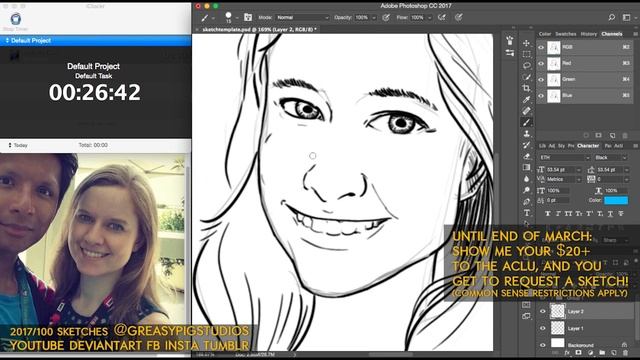Select the History Brush tool
Image resolution: width=640 pixels, height=360 pixels.
pos(527,145)
